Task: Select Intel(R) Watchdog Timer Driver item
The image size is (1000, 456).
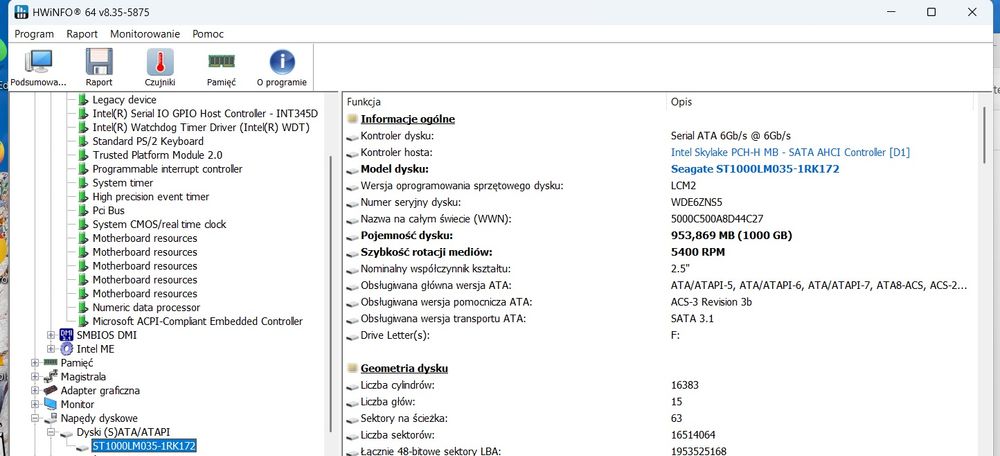Action: coord(201,127)
